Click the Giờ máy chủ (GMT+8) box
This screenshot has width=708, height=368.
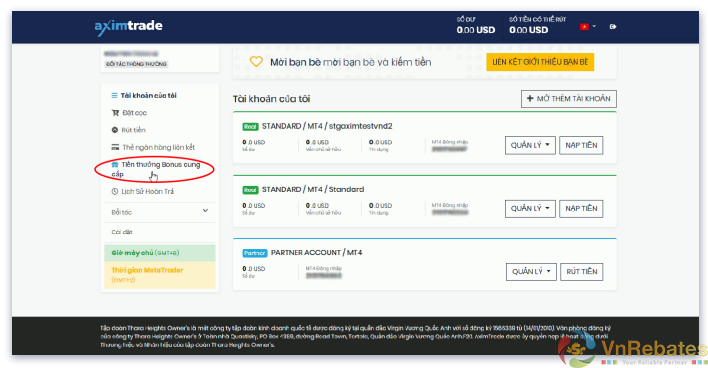point(160,253)
